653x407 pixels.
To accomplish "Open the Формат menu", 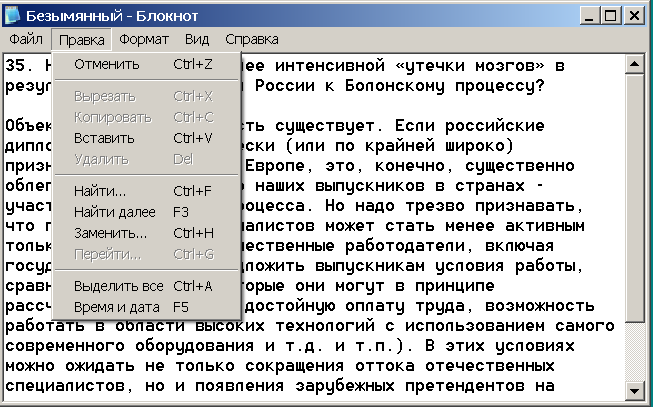I will pyautogui.click(x=144, y=40).
